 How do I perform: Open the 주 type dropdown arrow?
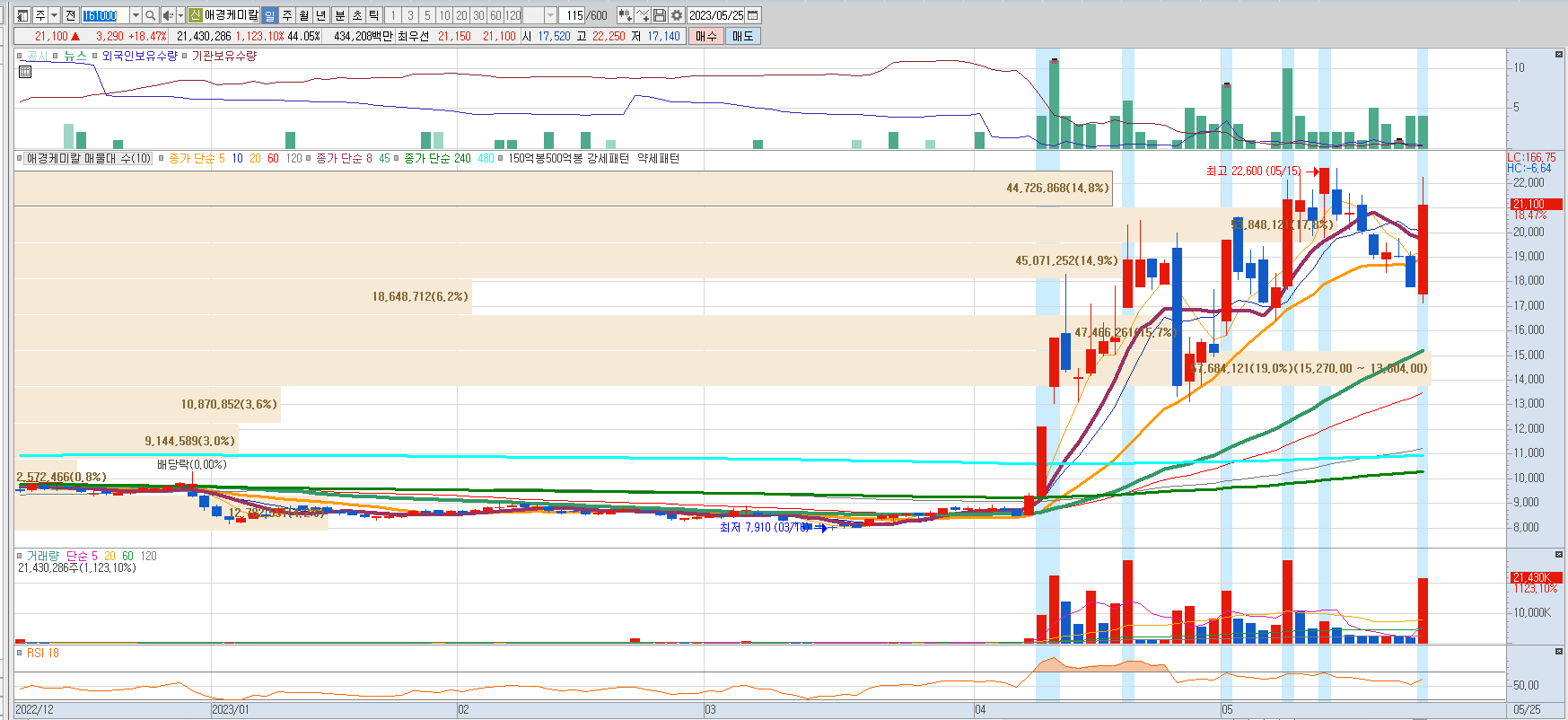tap(54, 15)
